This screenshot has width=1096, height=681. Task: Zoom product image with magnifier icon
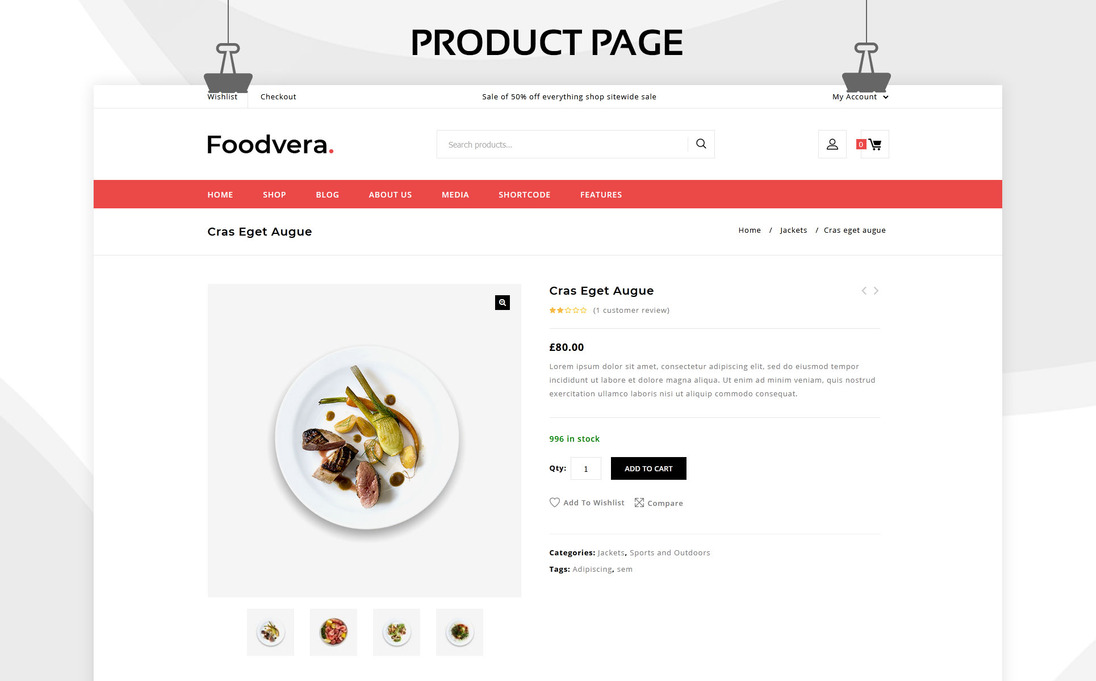[x=502, y=303]
